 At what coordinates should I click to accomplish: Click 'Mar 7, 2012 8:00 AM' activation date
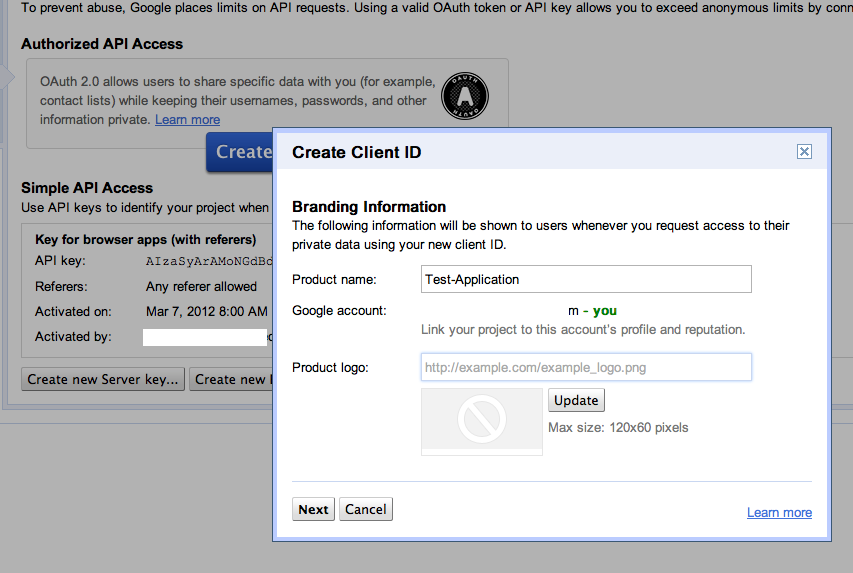coord(207,311)
